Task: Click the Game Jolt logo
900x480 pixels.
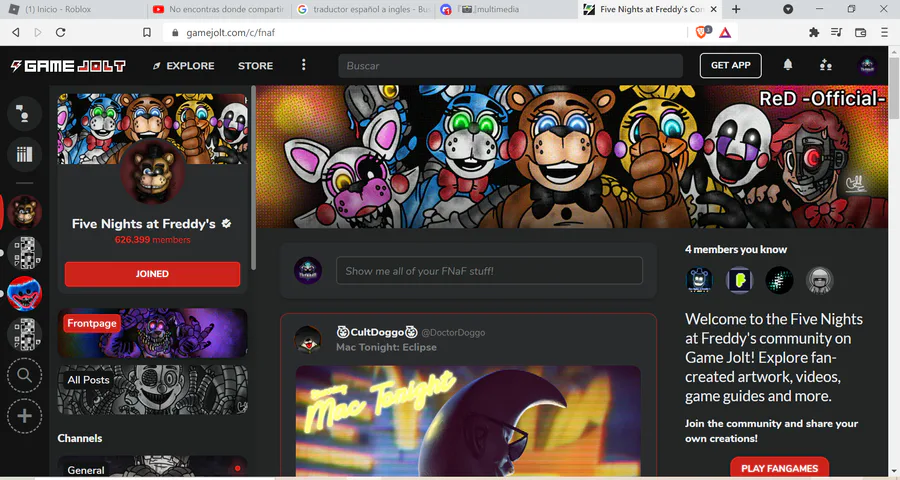Action: 68,66
